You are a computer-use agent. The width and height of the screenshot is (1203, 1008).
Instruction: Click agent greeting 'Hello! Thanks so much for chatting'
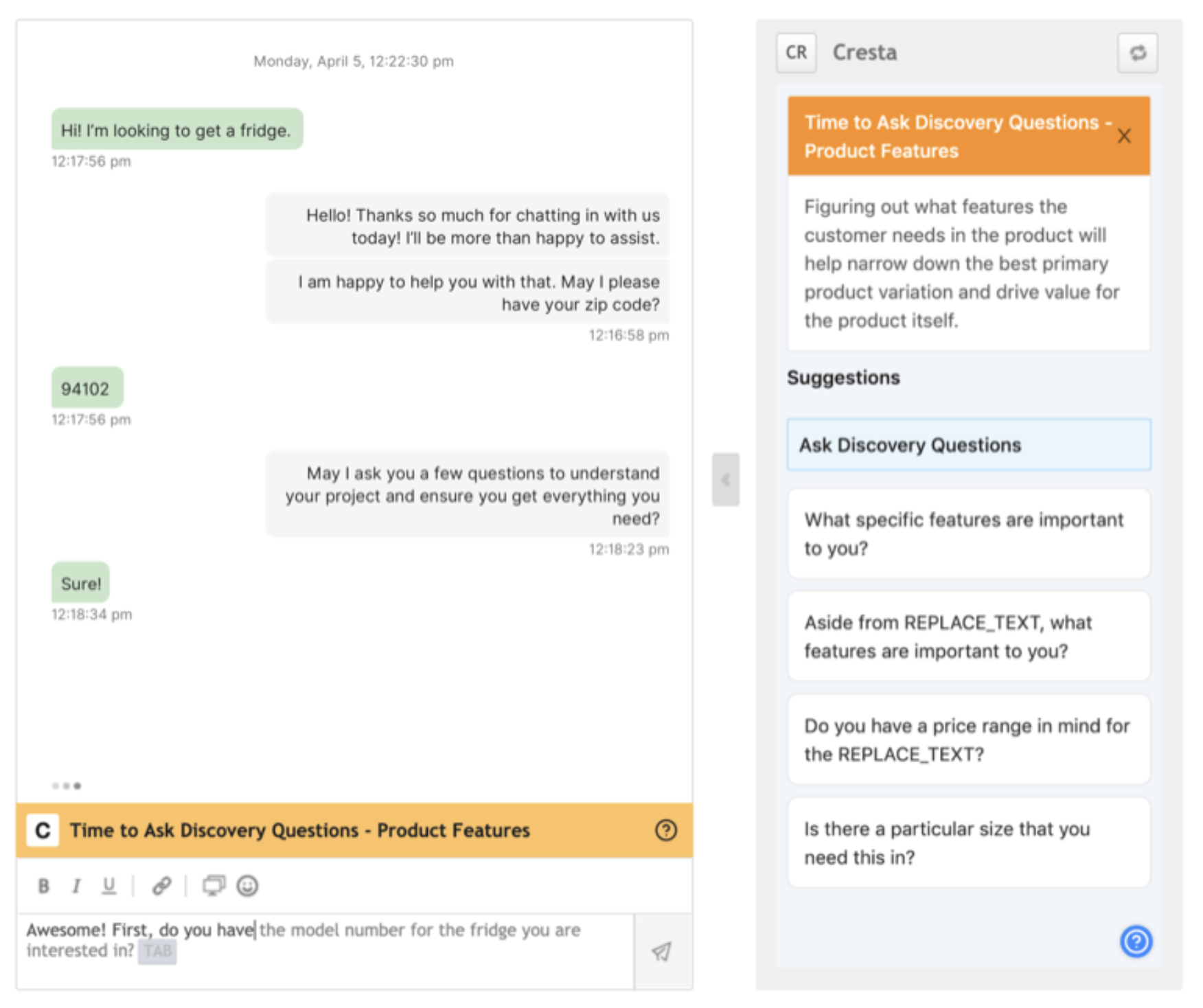coord(468,225)
